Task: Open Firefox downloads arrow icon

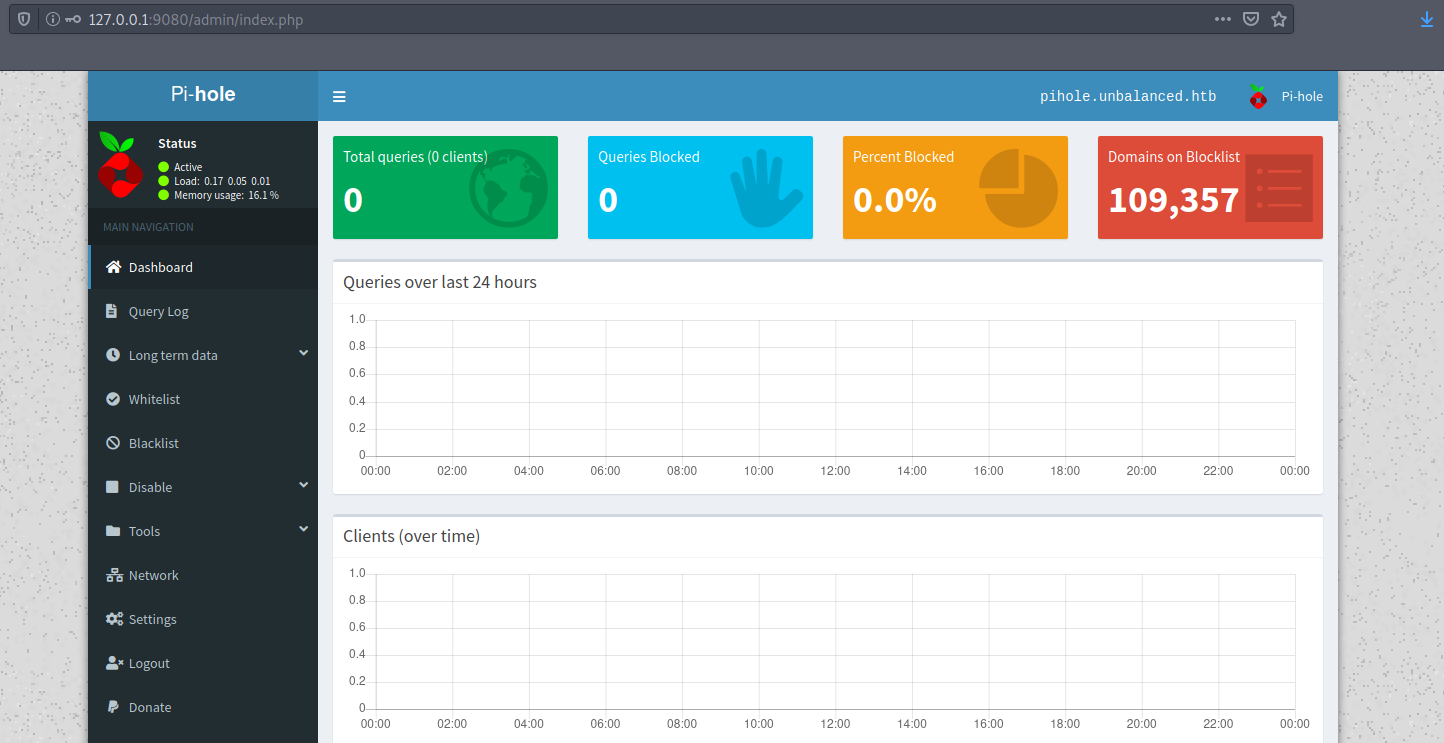Action: click(1427, 19)
